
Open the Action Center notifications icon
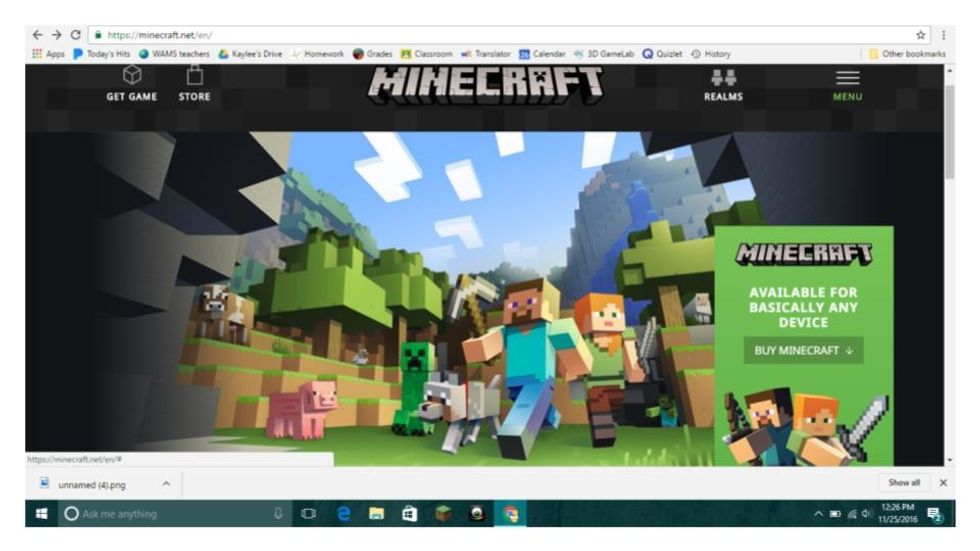point(935,514)
